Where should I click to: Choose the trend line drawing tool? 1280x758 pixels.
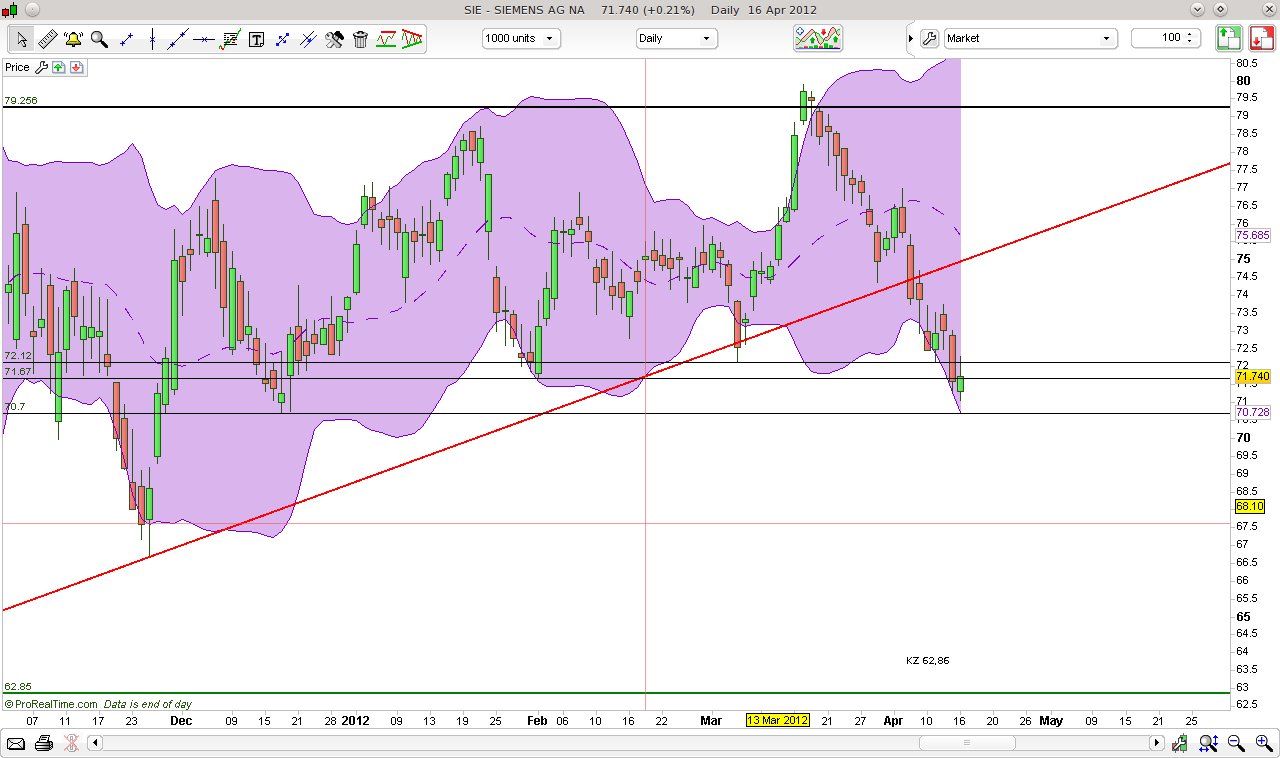click(178, 40)
